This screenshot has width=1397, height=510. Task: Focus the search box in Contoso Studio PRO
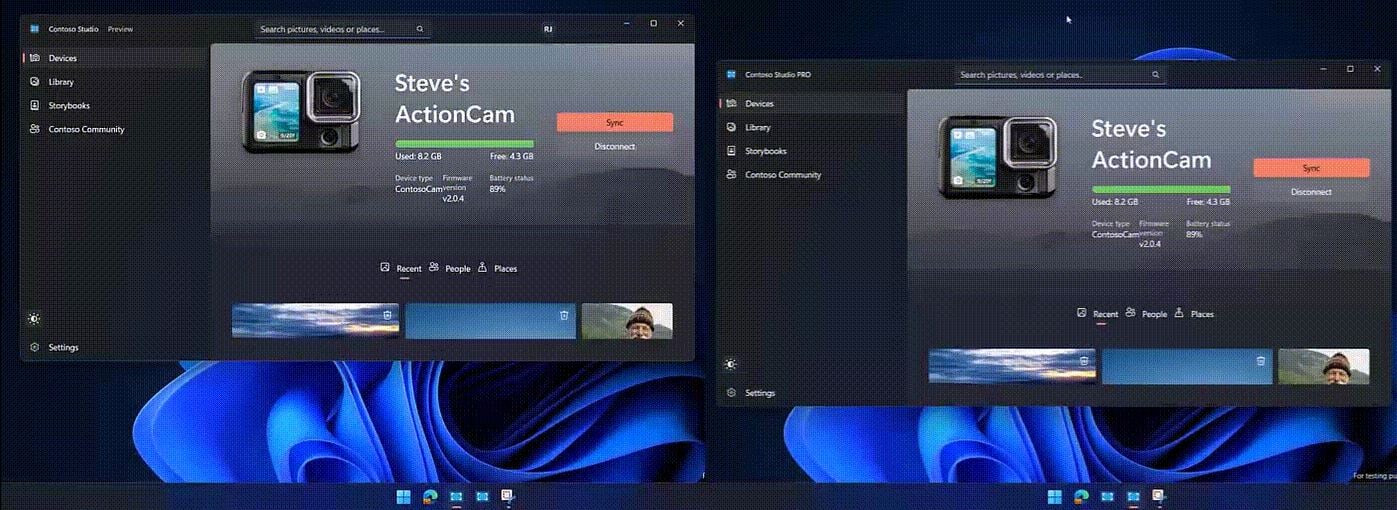pos(1053,75)
